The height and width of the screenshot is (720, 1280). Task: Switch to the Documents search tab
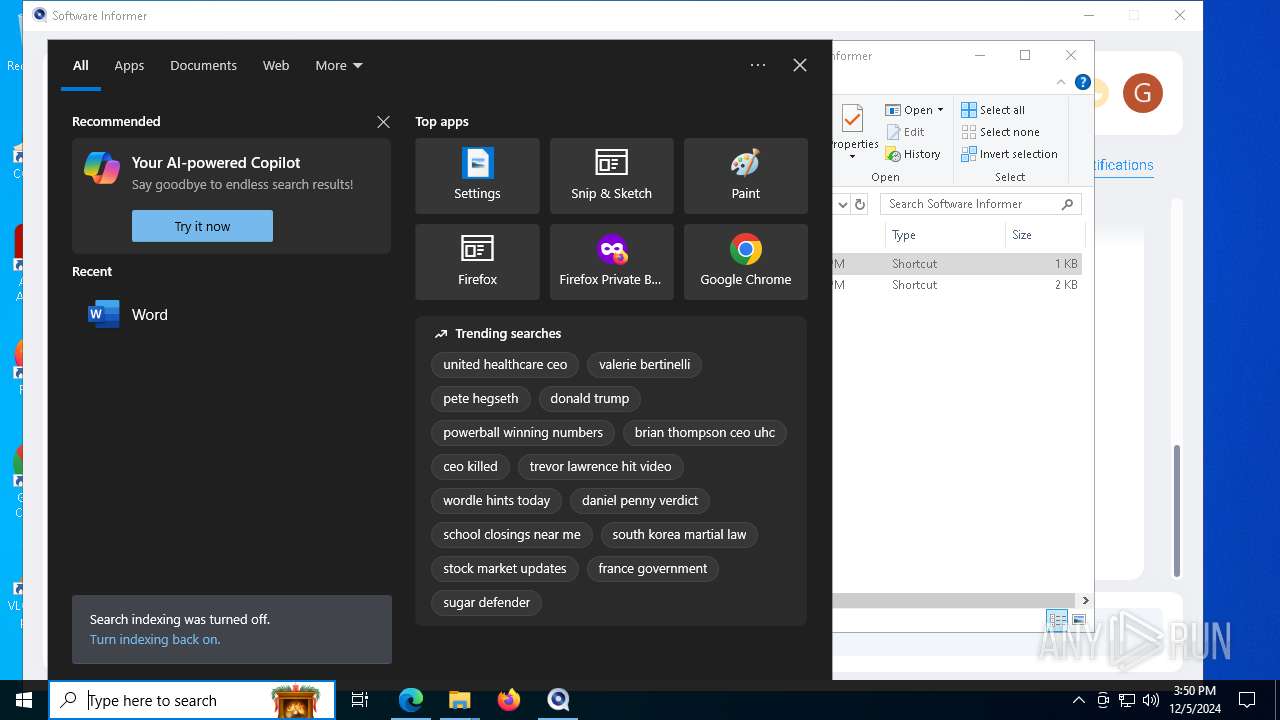click(x=203, y=65)
